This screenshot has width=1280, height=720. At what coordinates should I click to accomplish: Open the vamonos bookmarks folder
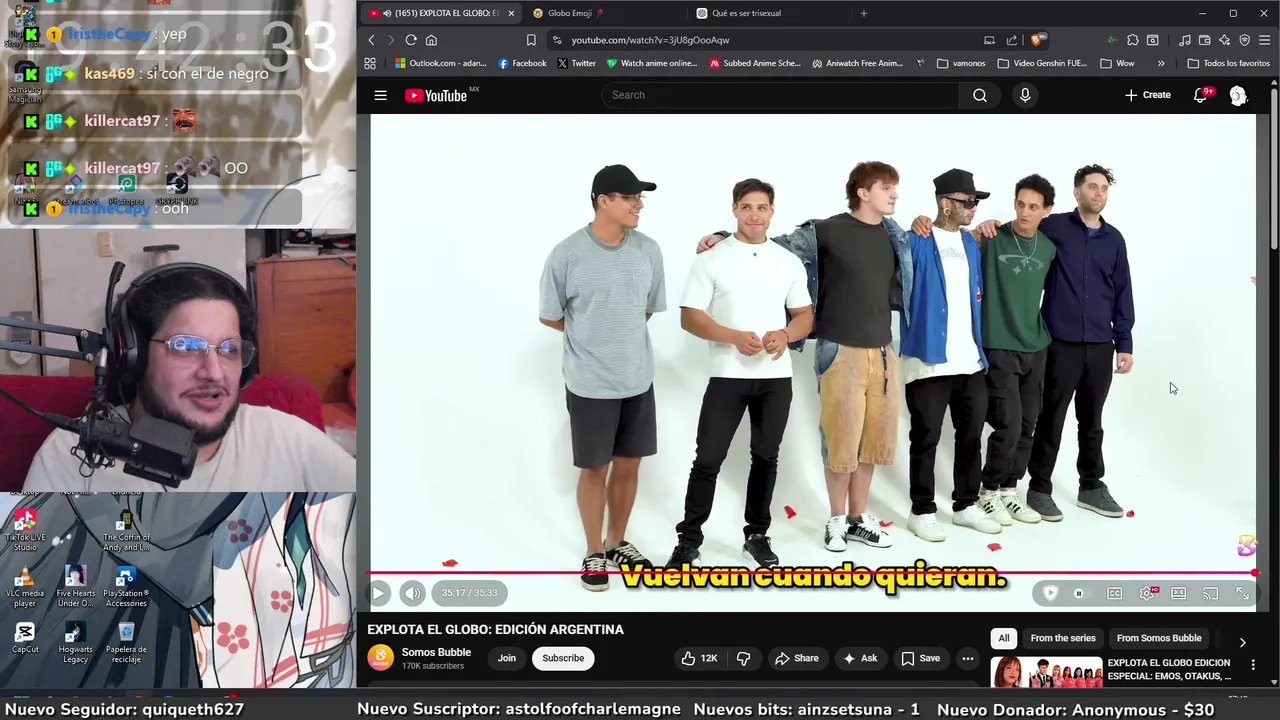click(x=961, y=63)
